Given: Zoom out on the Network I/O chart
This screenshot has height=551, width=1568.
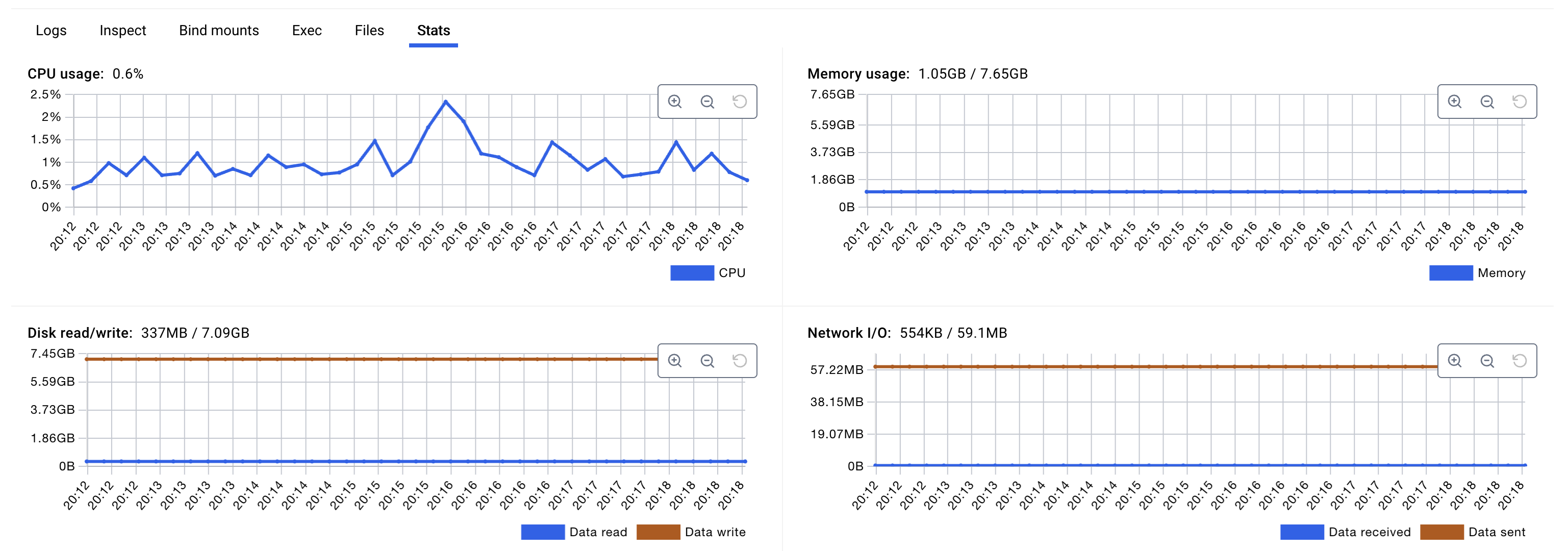Looking at the screenshot, I should click(x=1486, y=361).
